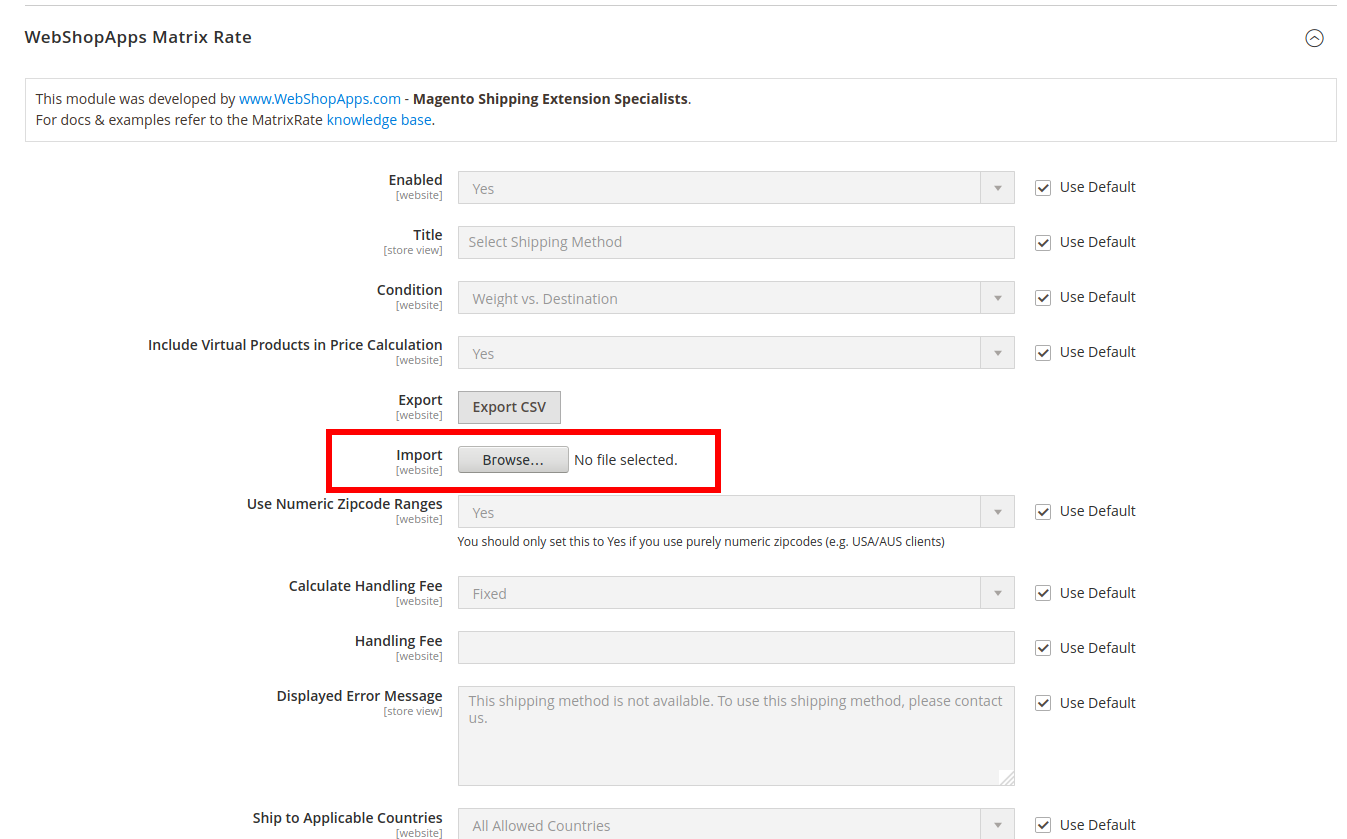Image resolution: width=1347 pixels, height=839 pixels.
Task: Open the Use Numeric Zipcode Ranges dropdown
Action: click(735, 512)
